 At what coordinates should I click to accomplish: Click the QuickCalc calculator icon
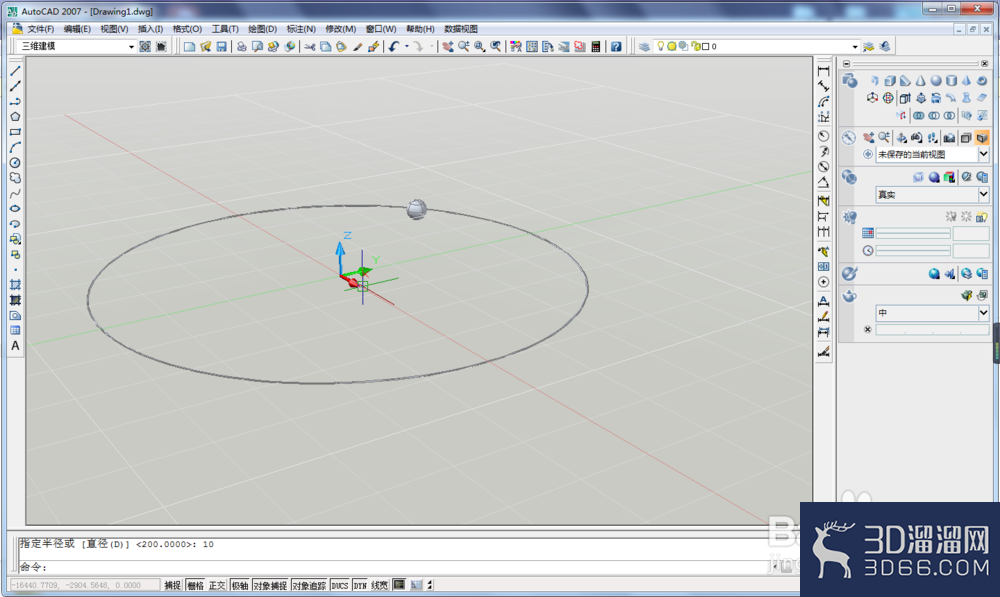click(596, 47)
